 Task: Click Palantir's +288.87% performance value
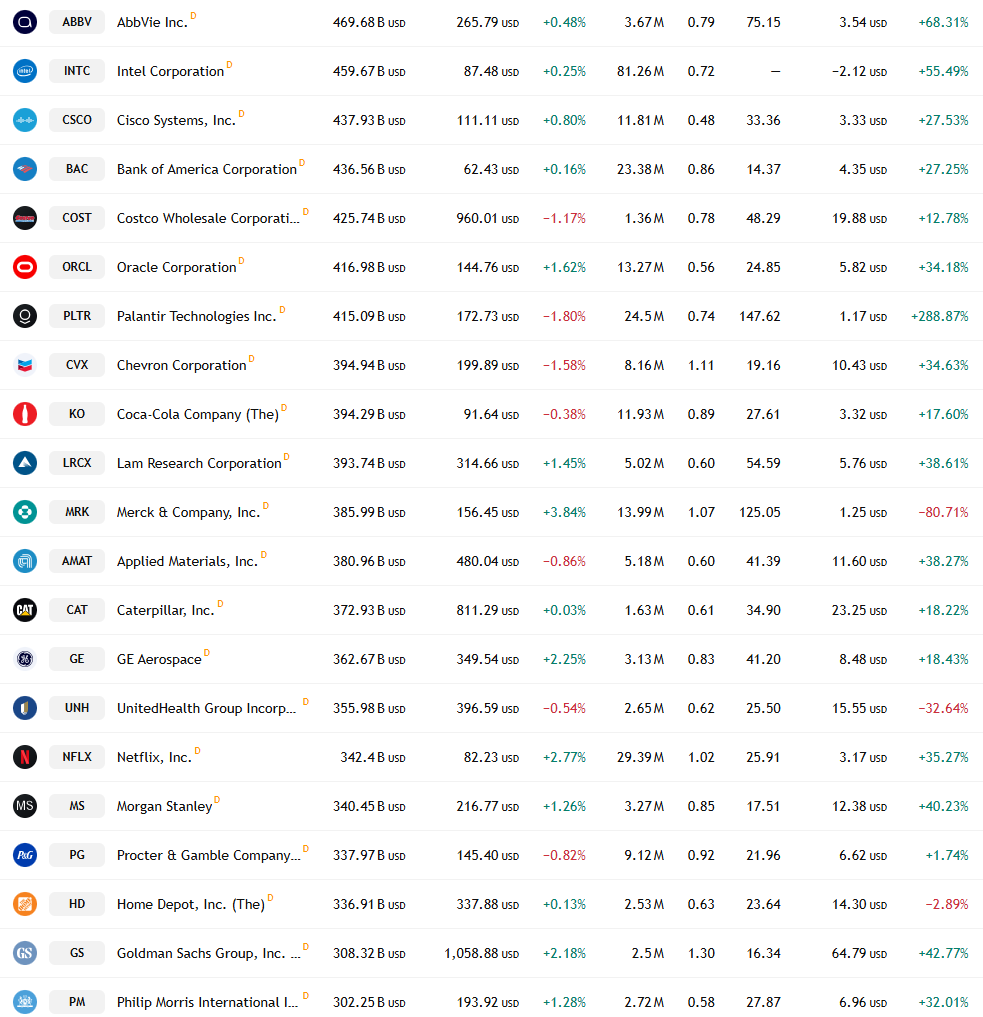pos(940,317)
